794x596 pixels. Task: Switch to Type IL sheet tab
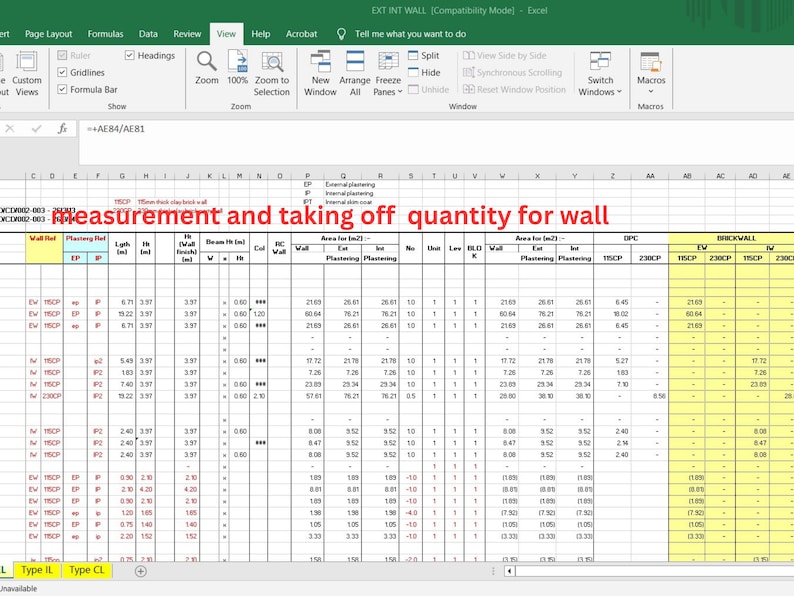[36, 570]
